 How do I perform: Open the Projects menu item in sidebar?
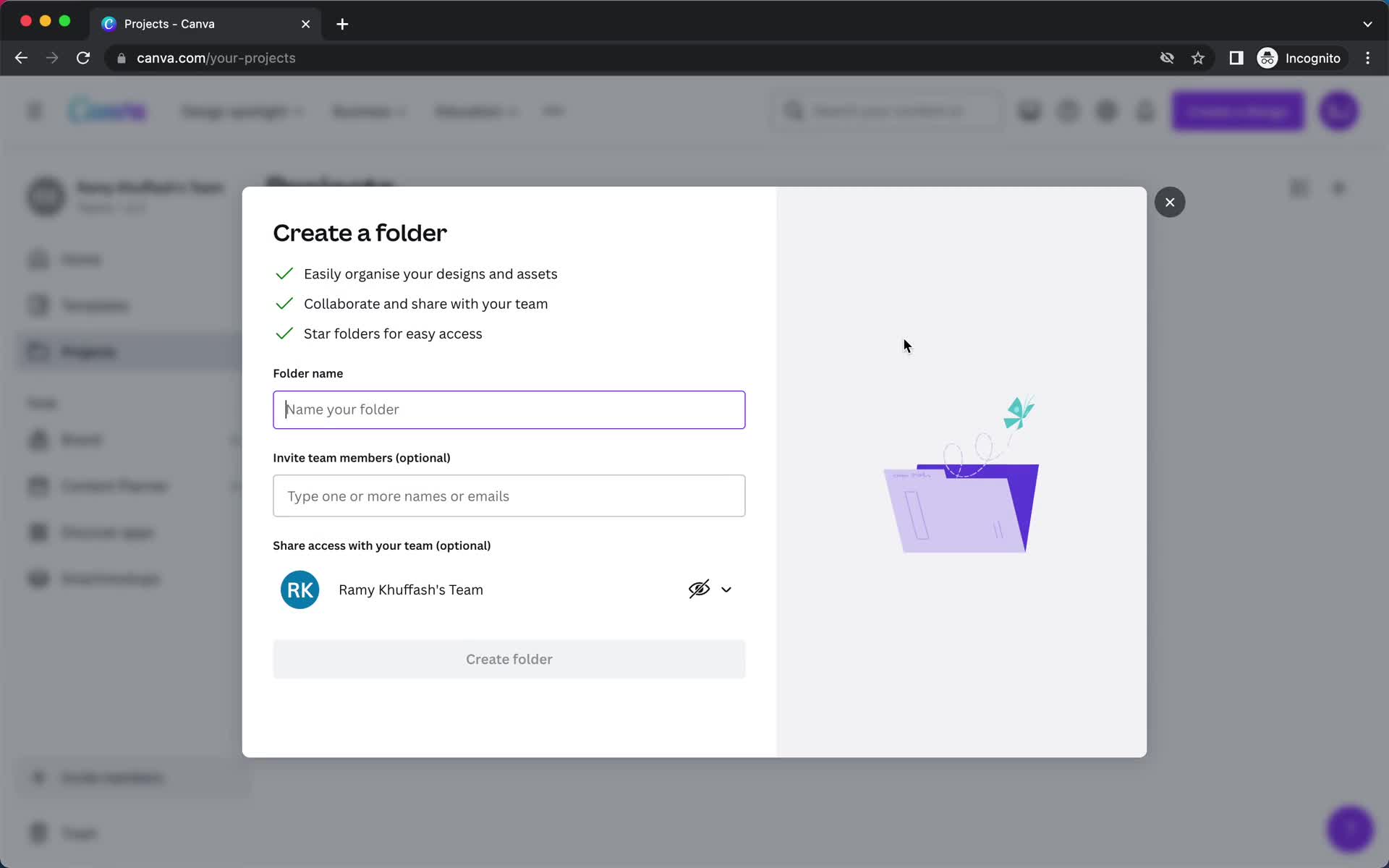click(89, 352)
